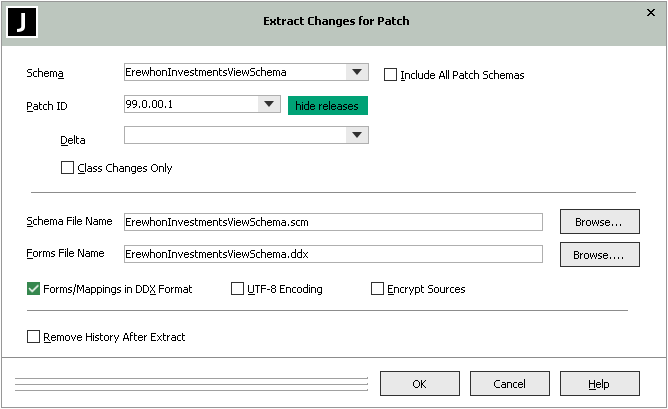Enable UTF-8 Encoding option
This screenshot has height=409, width=668.
point(238,289)
